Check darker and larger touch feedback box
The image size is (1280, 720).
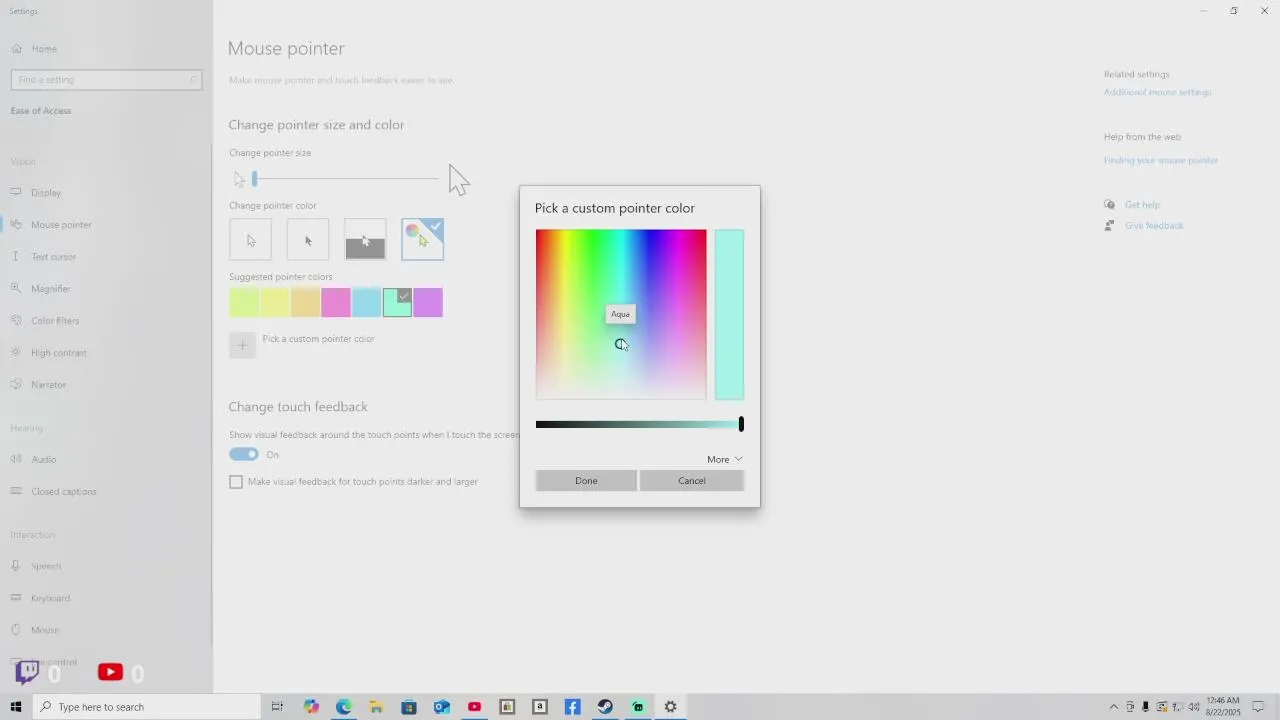point(236,482)
